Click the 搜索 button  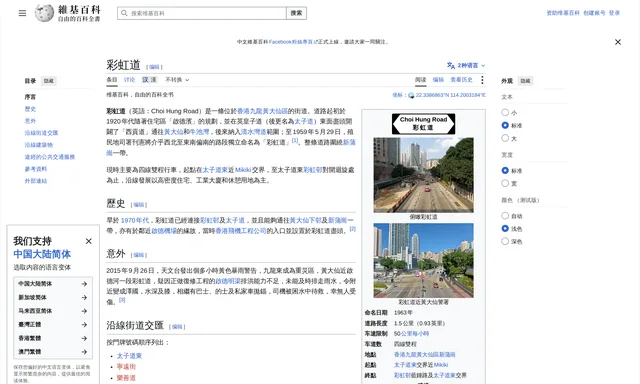tap(296, 13)
